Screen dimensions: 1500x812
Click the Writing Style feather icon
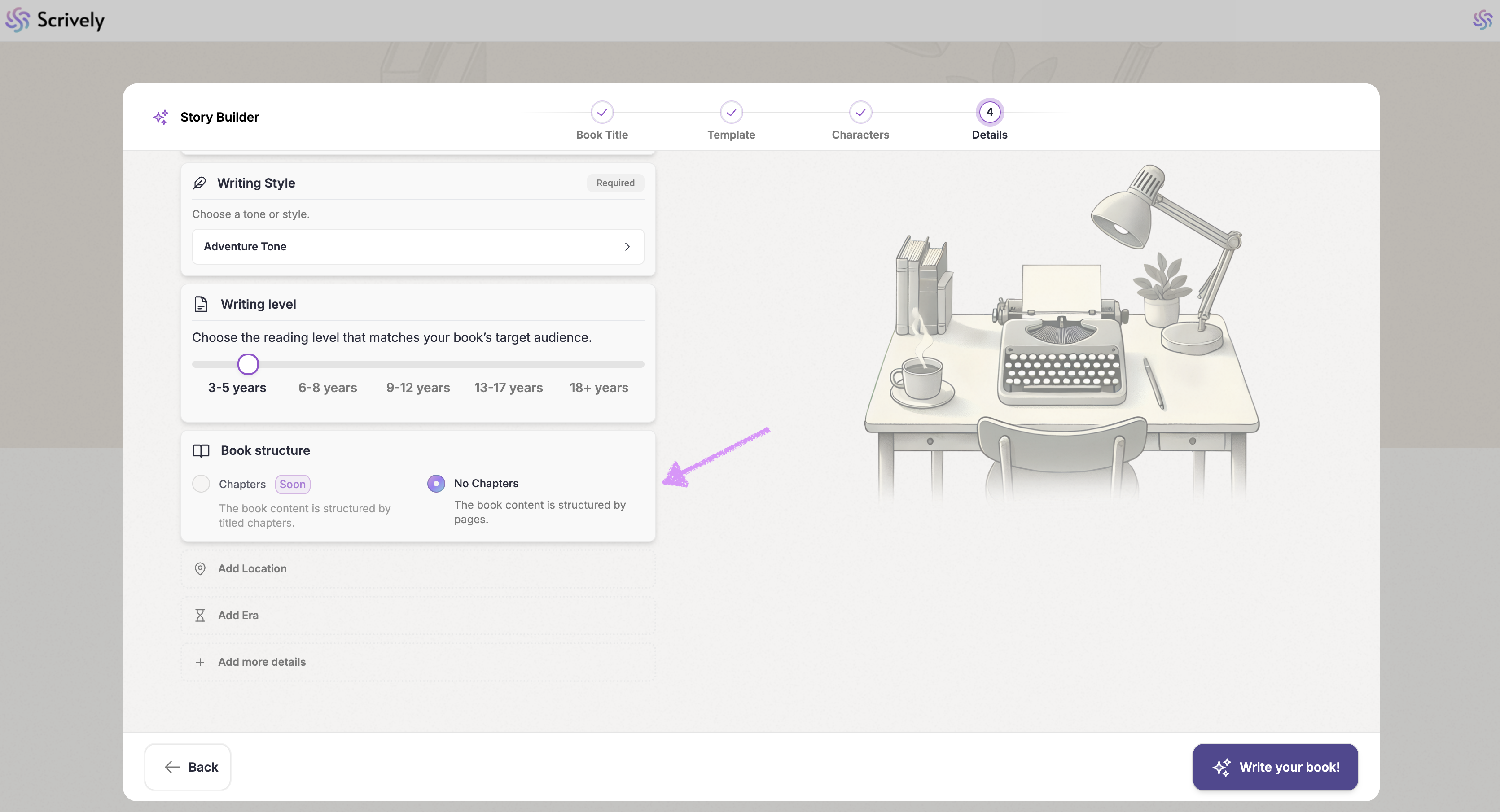200,183
